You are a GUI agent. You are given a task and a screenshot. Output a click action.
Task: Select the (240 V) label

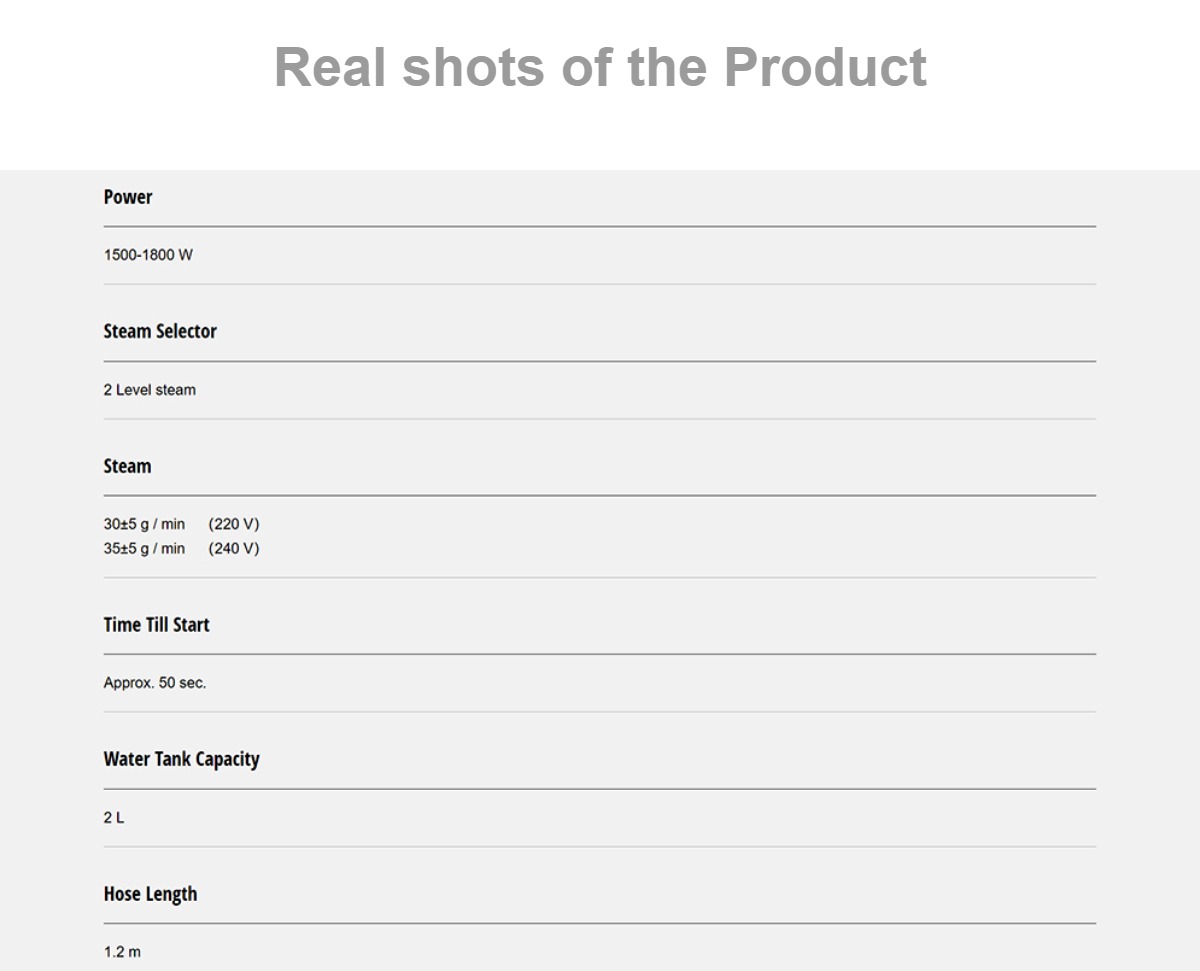click(234, 548)
